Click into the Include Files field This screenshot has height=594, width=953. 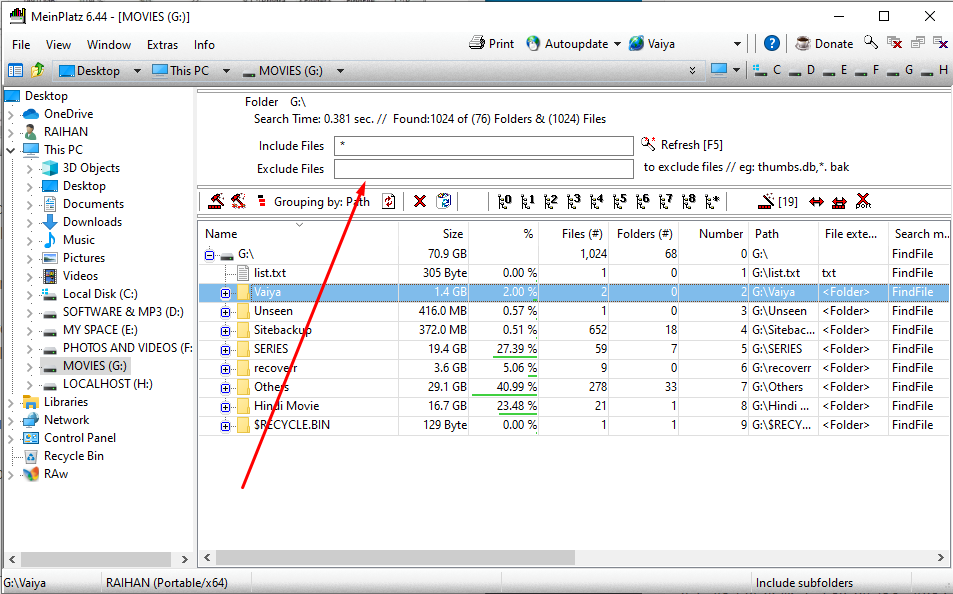(x=484, y=146)
